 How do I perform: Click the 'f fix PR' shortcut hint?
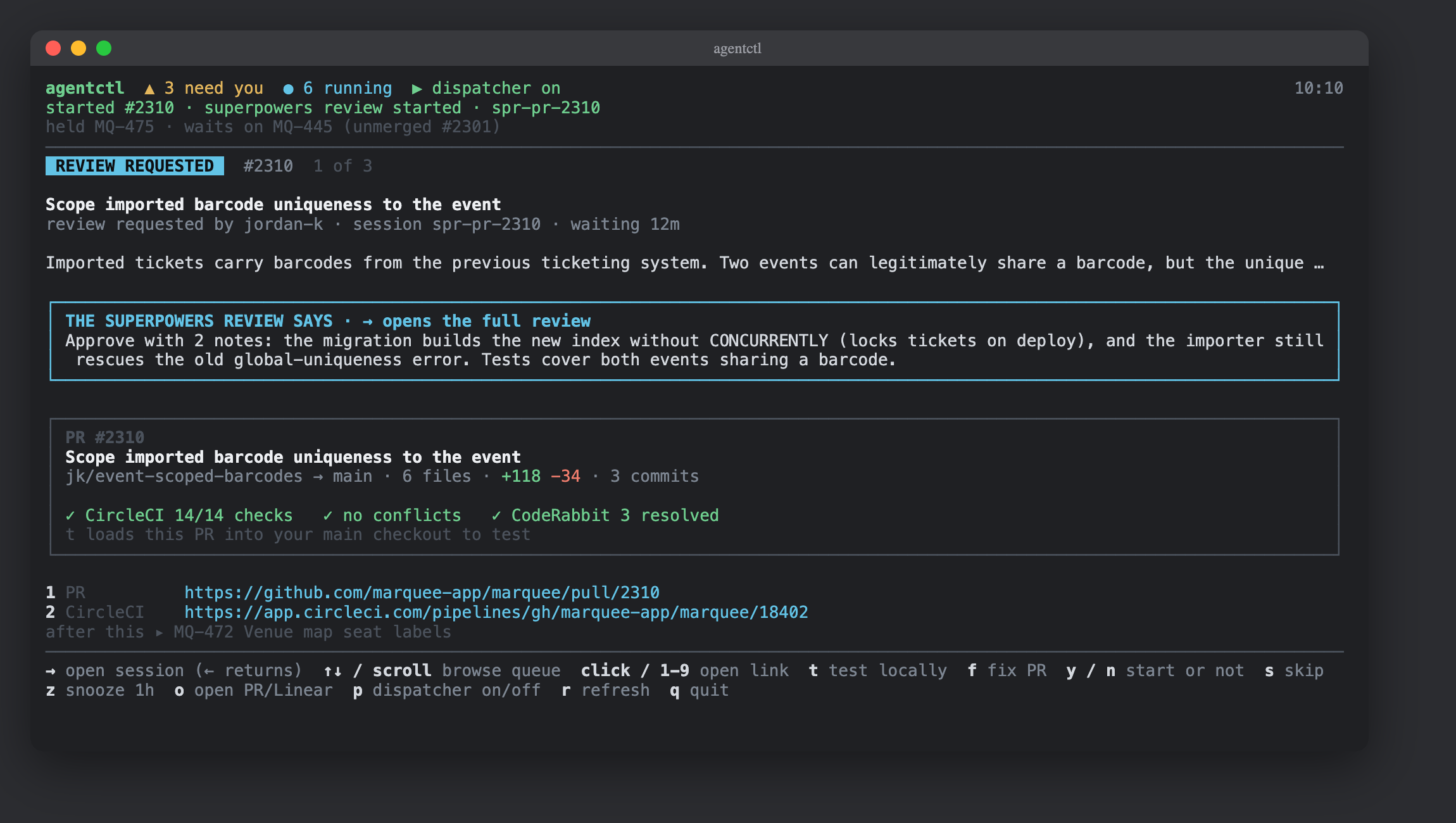click(1007, 671)
